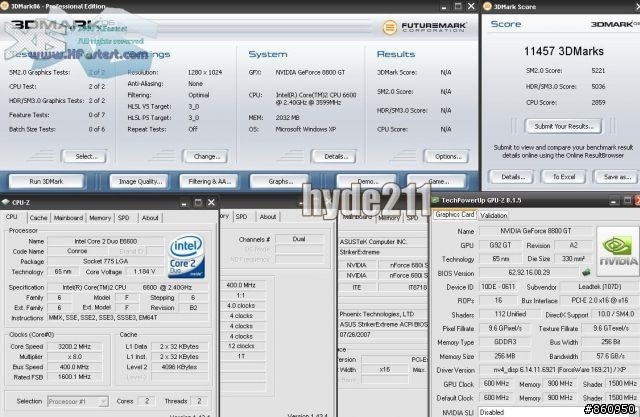The image size is (640, 417).
Task: Click the 3DMark Score title bar icon
Action: click(487, 6)
